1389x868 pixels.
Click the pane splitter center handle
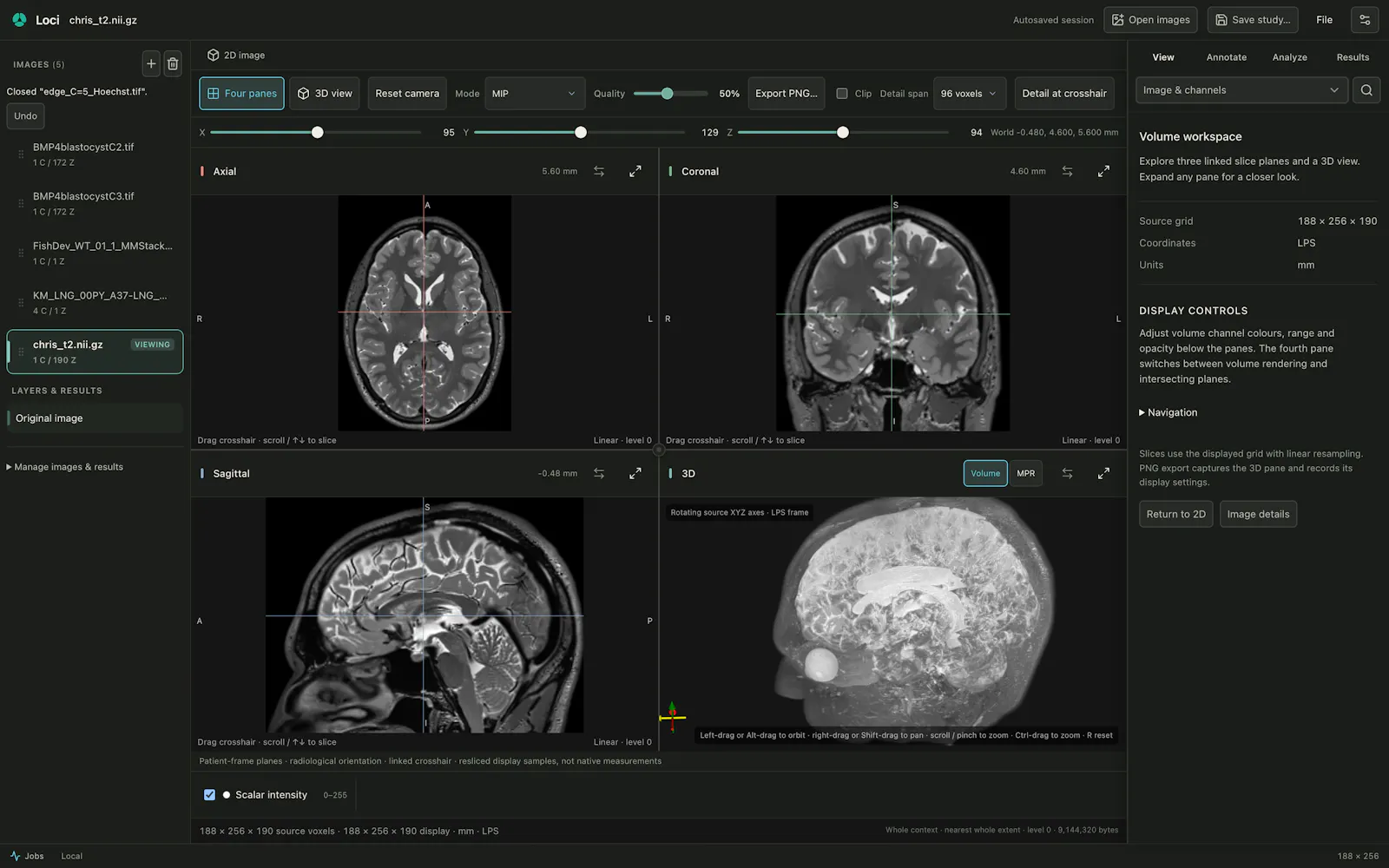click(x=659, y=450)
